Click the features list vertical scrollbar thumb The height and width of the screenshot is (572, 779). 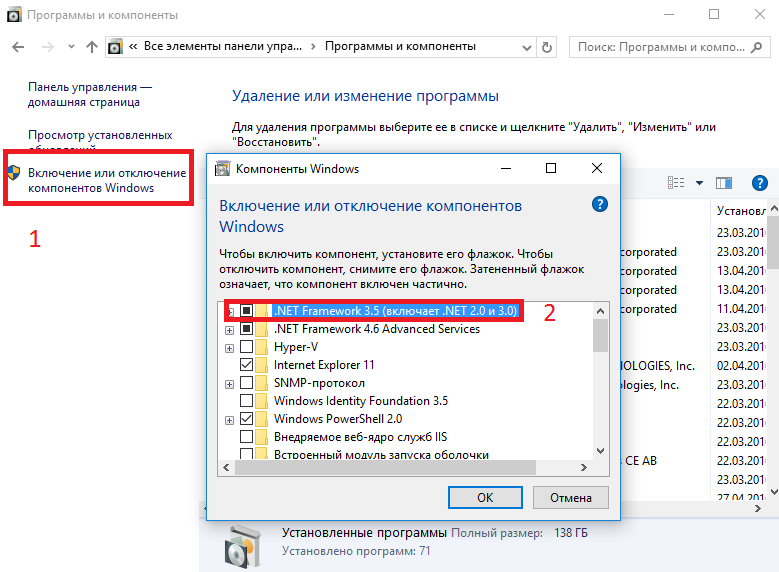600,335
